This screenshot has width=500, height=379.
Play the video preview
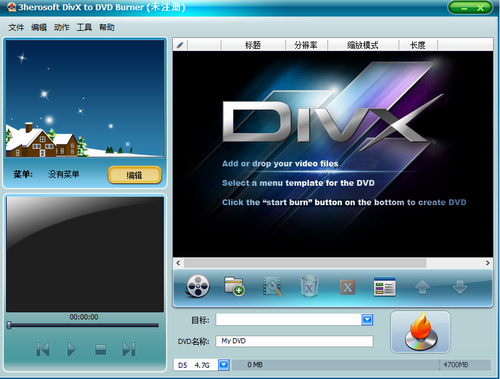click(71, 349)
